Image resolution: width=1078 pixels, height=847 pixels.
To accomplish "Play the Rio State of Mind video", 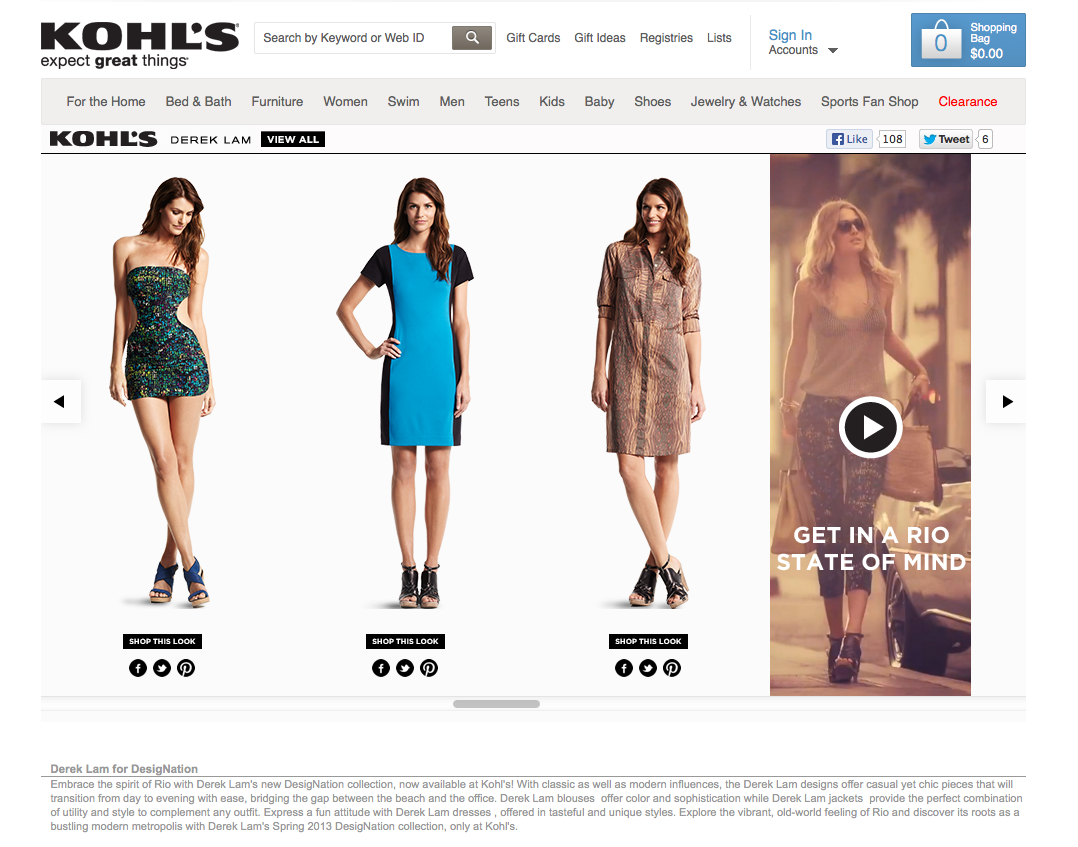I will (870, 427).
